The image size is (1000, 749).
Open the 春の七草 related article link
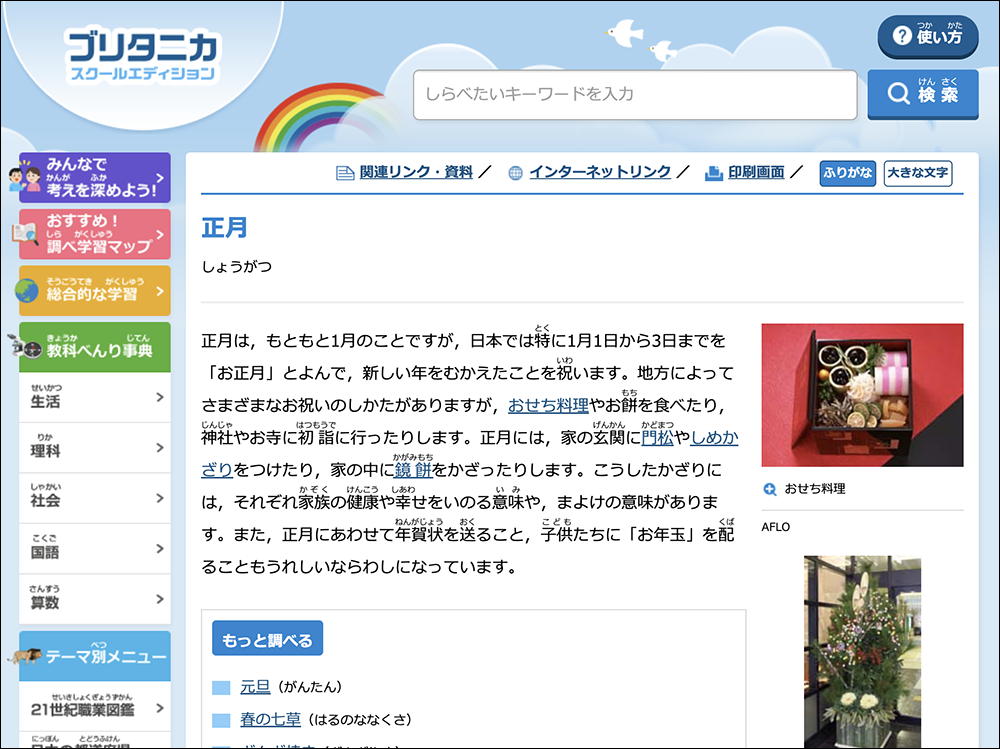[270, 720]
